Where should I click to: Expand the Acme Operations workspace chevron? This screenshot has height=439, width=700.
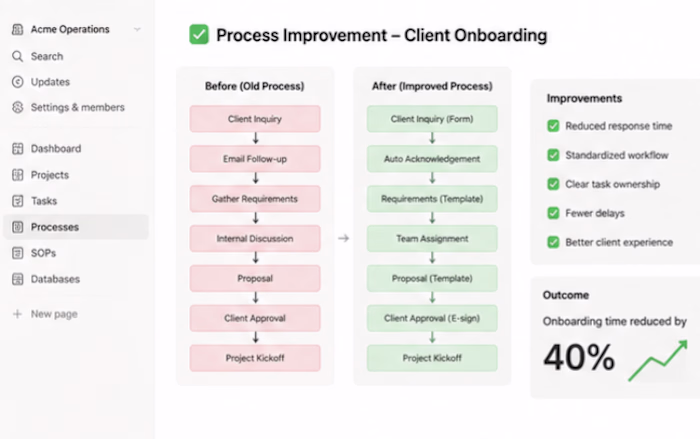coord(137,29)
